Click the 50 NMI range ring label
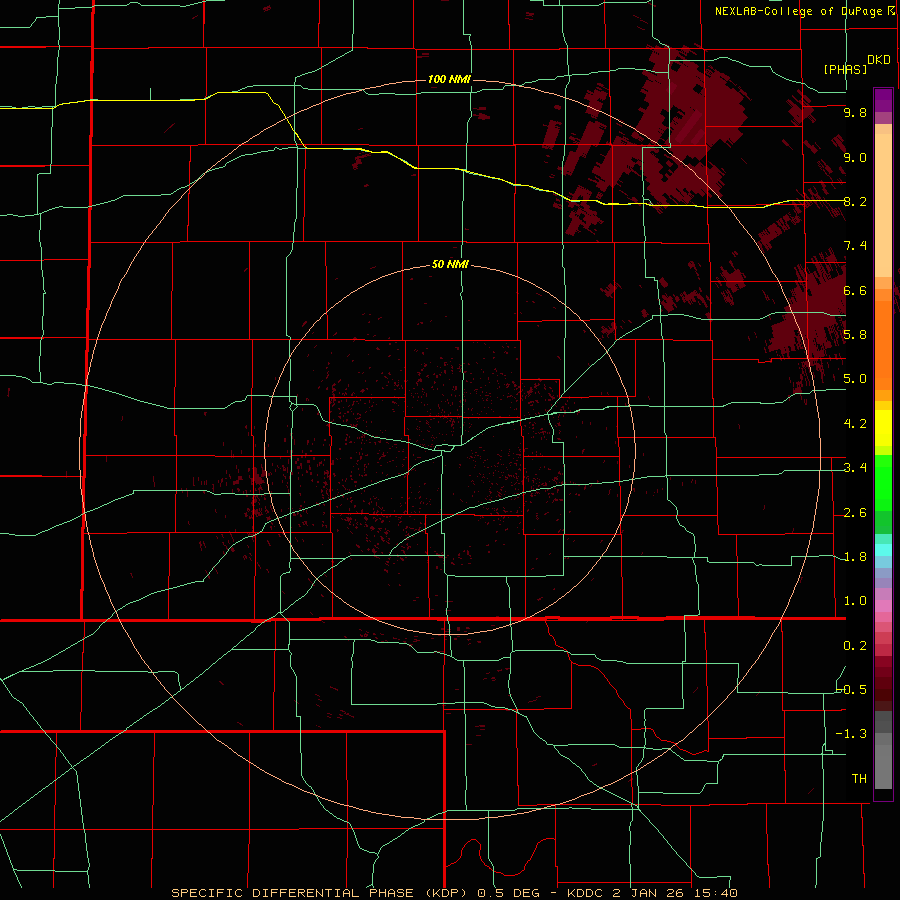Viewport: 900px width, 900px height. coord(450,265)
